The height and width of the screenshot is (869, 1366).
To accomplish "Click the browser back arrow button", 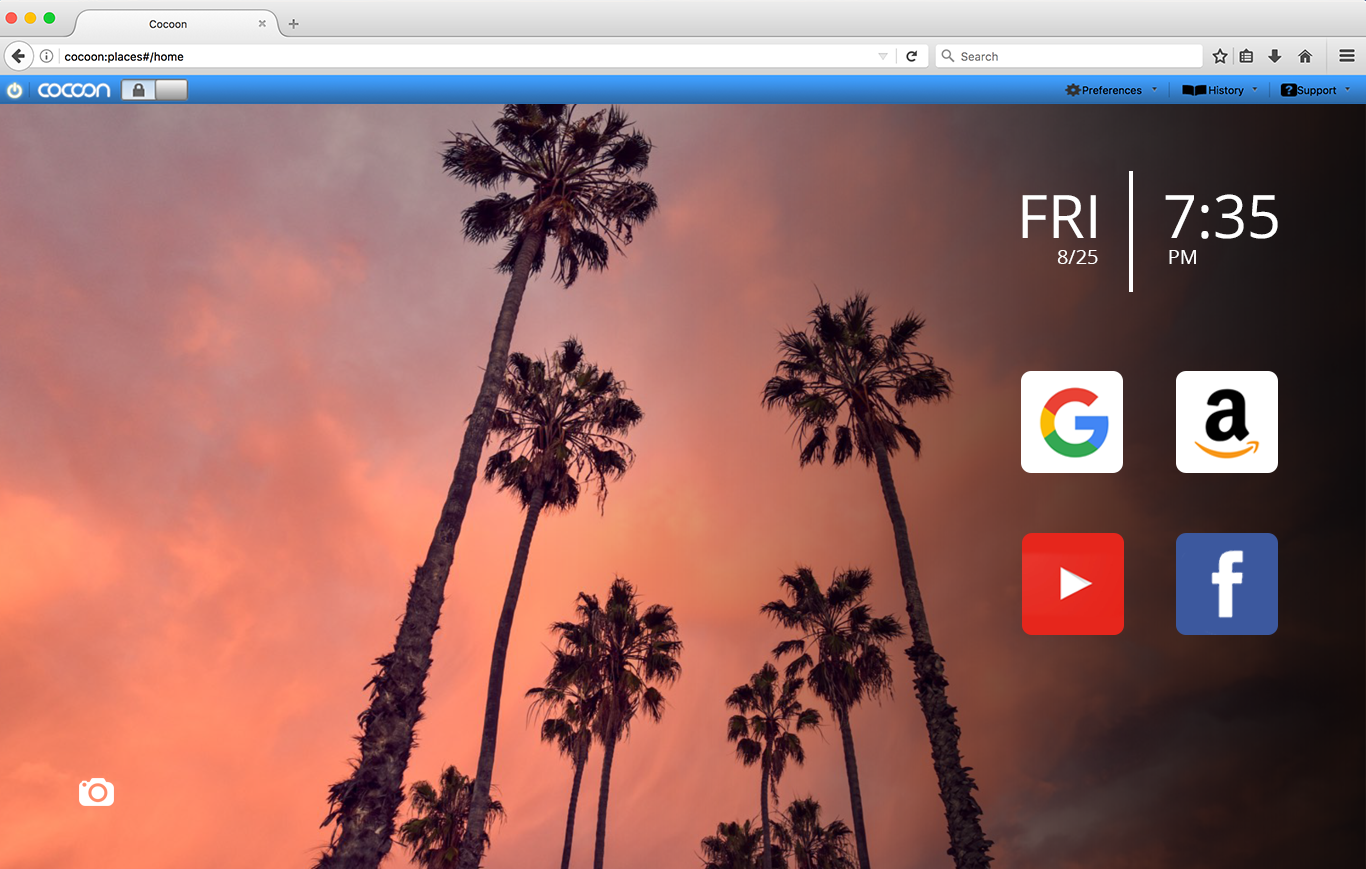I will tap(17, 56).
